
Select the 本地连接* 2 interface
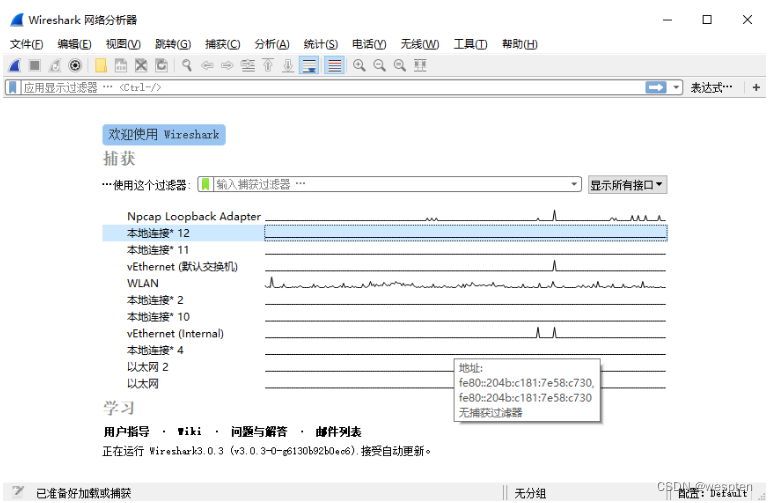pos(384,300)
